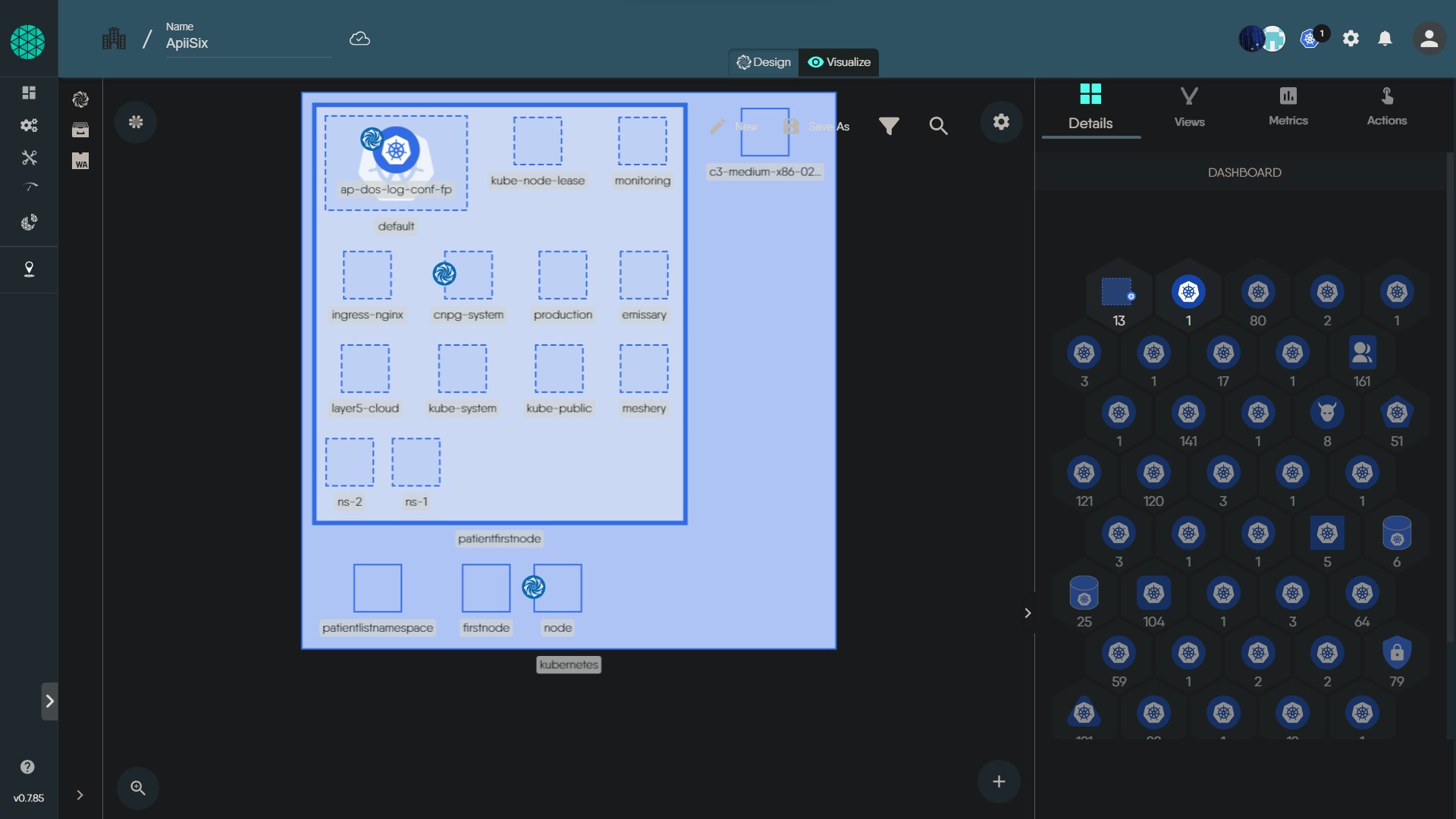
Task: Select the Views tab
Action: pyautogui.click(x=1189, y=107)
